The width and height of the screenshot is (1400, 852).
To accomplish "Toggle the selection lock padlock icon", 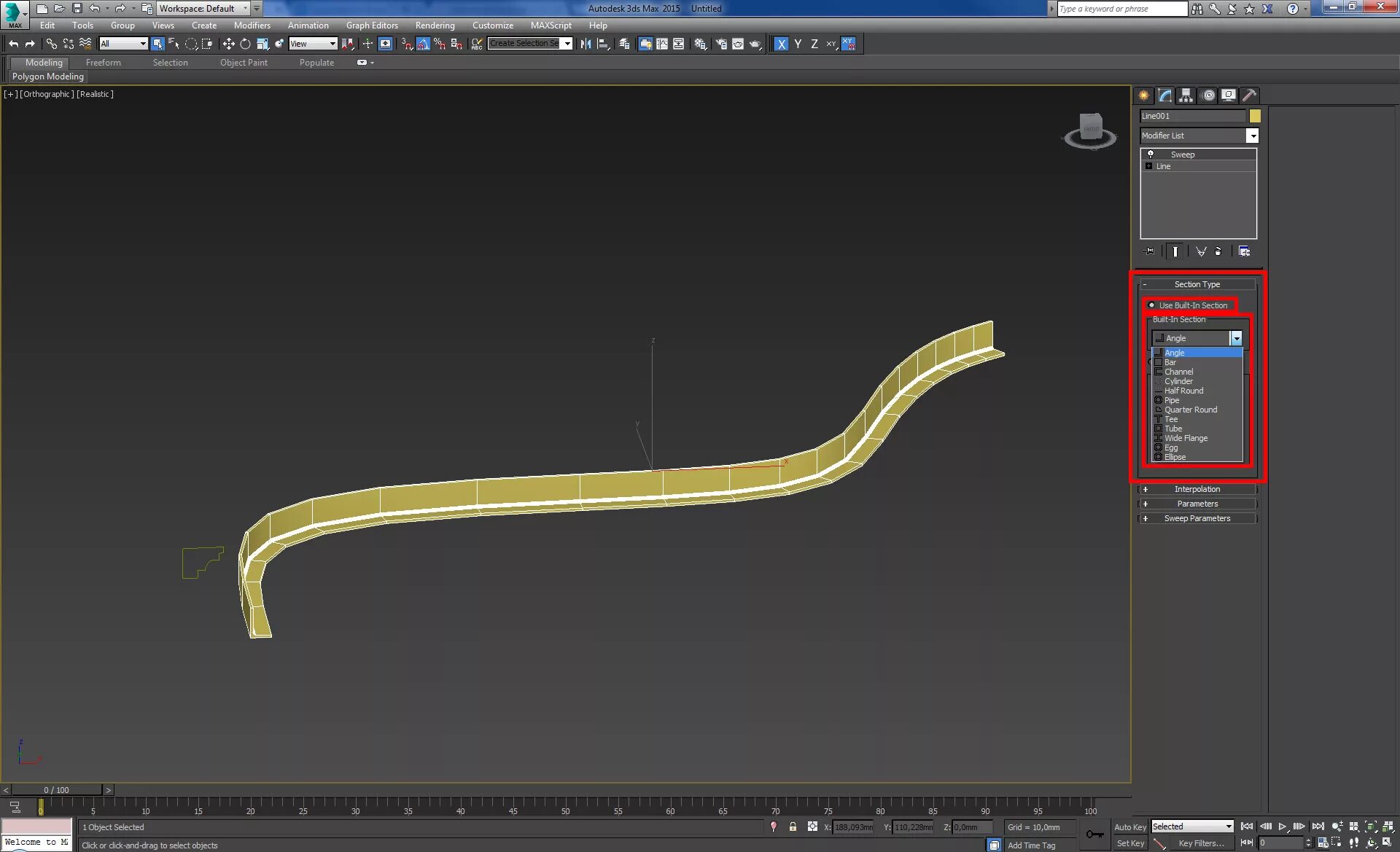I will [793, 826].
